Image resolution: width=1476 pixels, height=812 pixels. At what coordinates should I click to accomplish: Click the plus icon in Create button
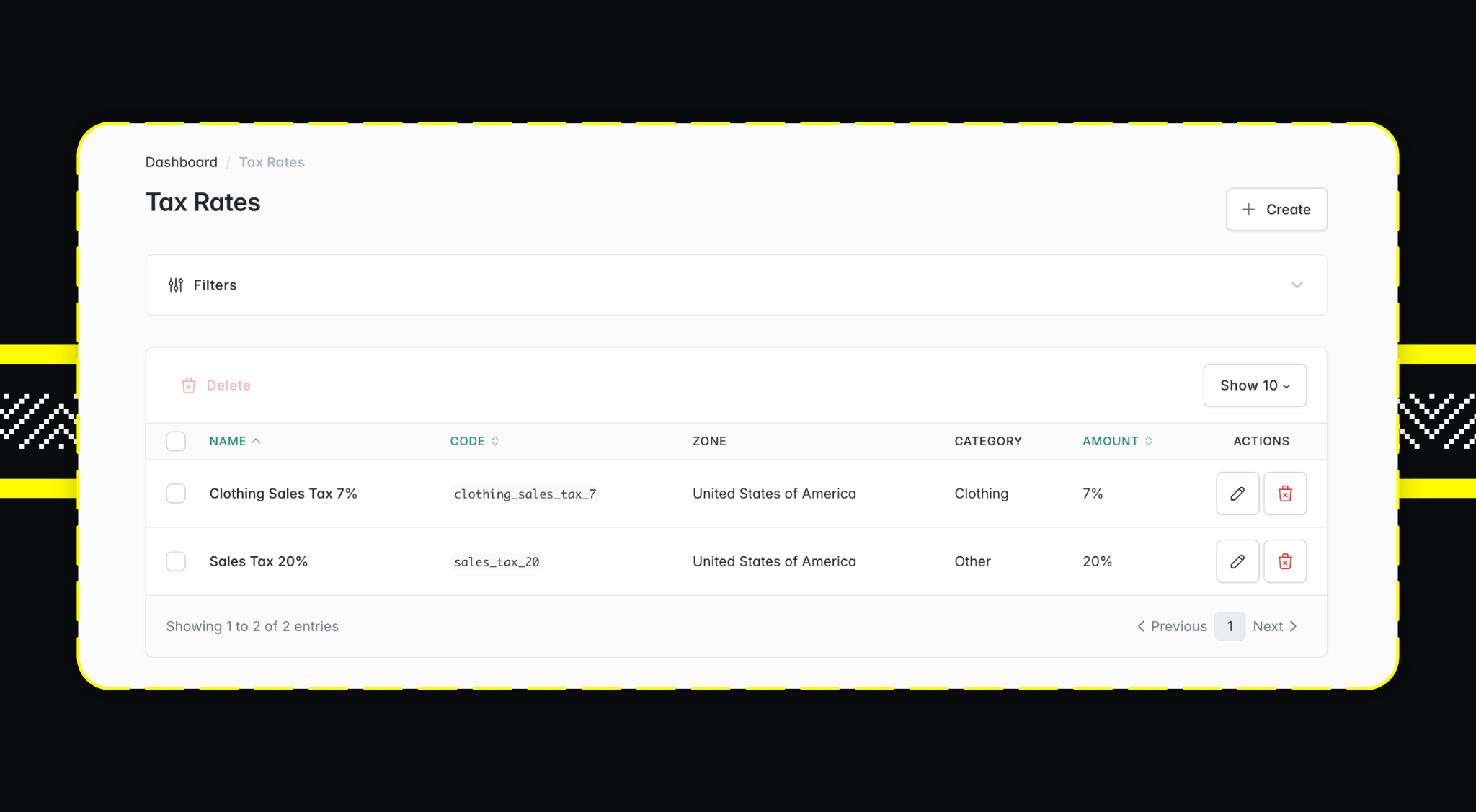1249,210
